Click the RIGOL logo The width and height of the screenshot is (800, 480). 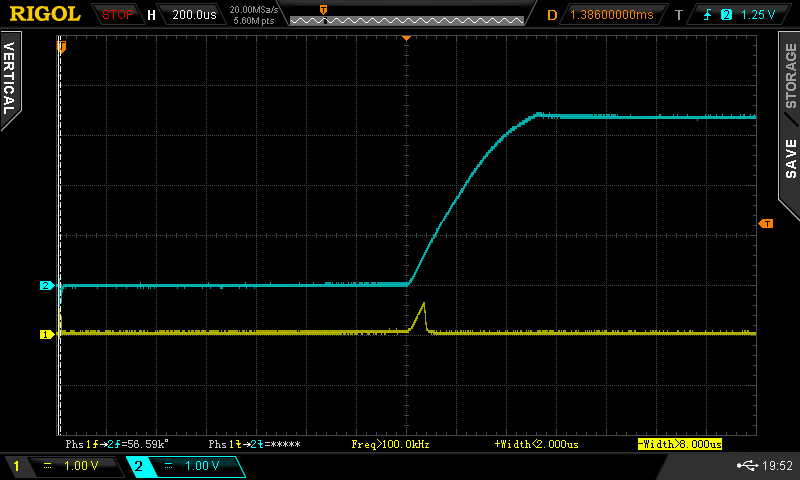click(45, 14)
